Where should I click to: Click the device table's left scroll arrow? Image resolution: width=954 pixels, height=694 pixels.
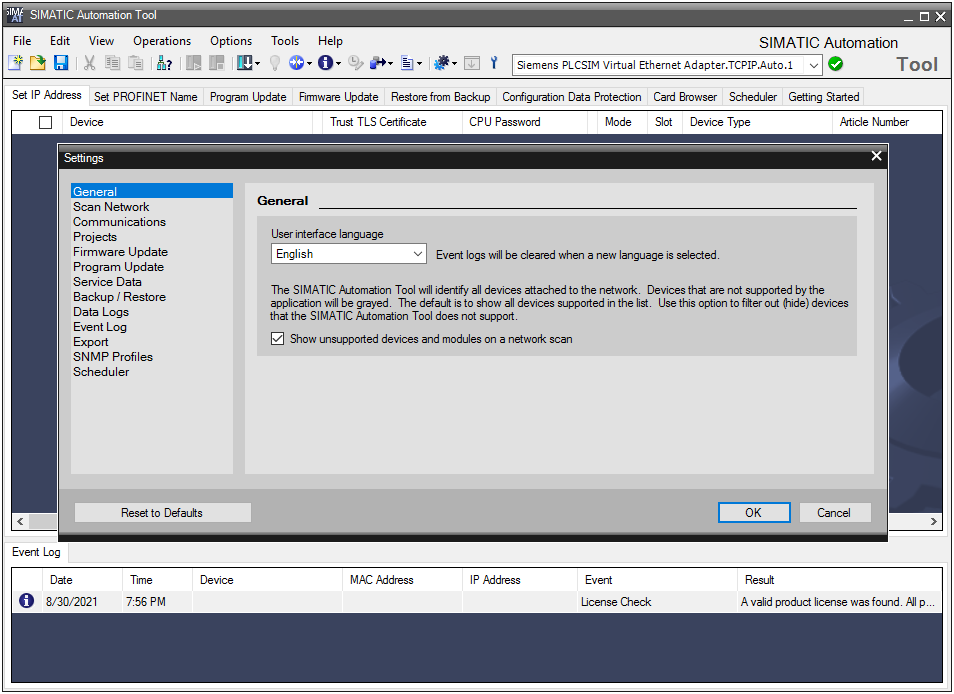pyautogui.click(x=20, y=521)
